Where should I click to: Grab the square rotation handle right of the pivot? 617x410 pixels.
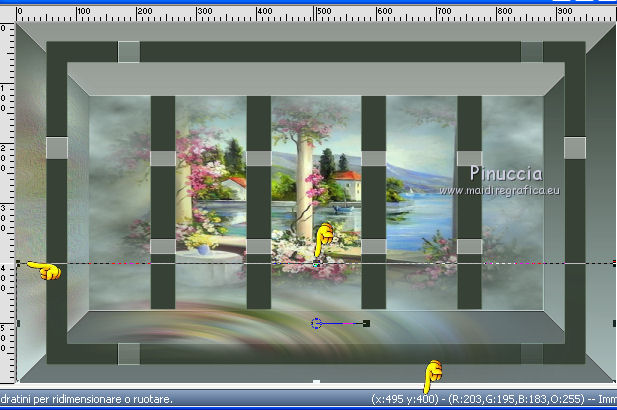pyautogui.click(x=366, y=323)
